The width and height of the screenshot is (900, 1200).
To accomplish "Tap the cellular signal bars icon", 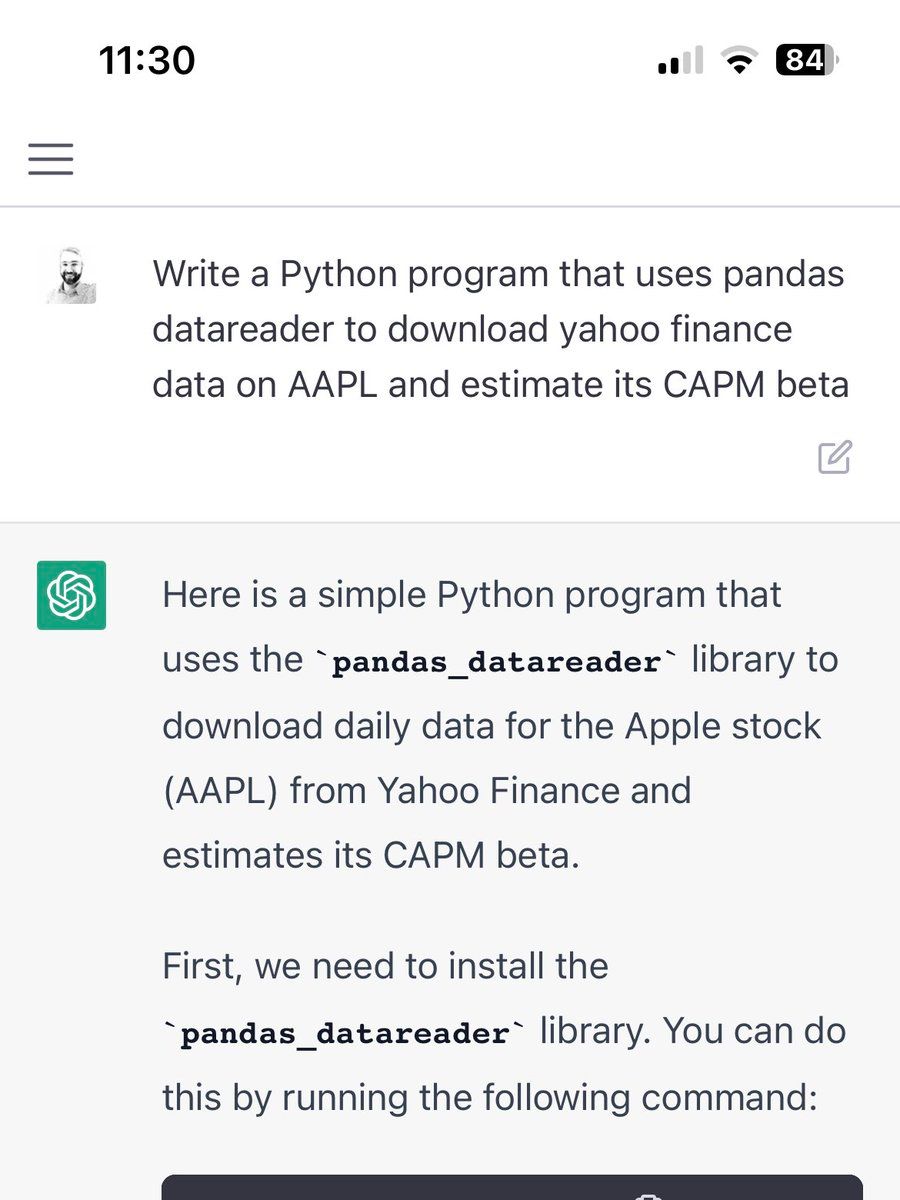I will pyautogui.click(x=681, y=63).
